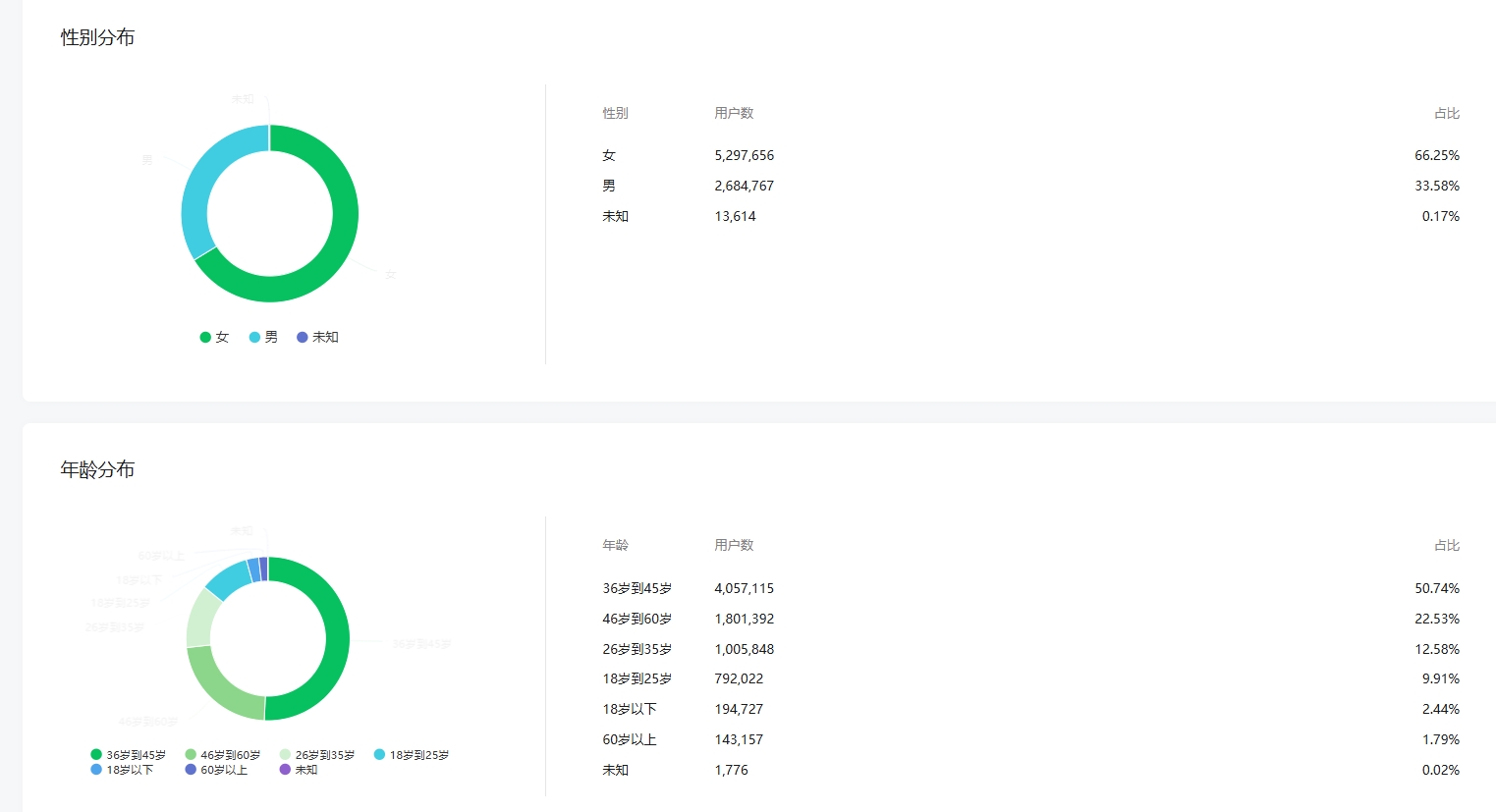The height and width of the screenshot is (812, 1496).
Task: Toggle the 46岁到60岁 legend item
Action: (x=223, y=755)
